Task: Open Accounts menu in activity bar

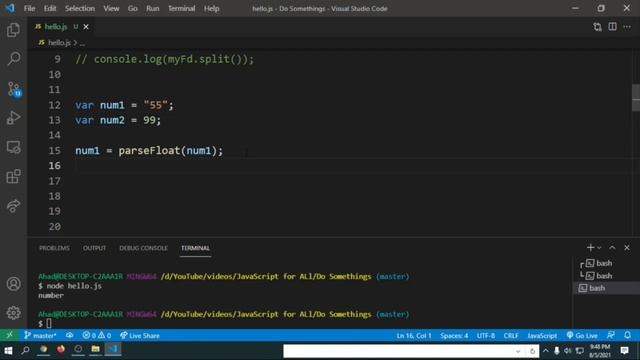Action: [13, 284]
